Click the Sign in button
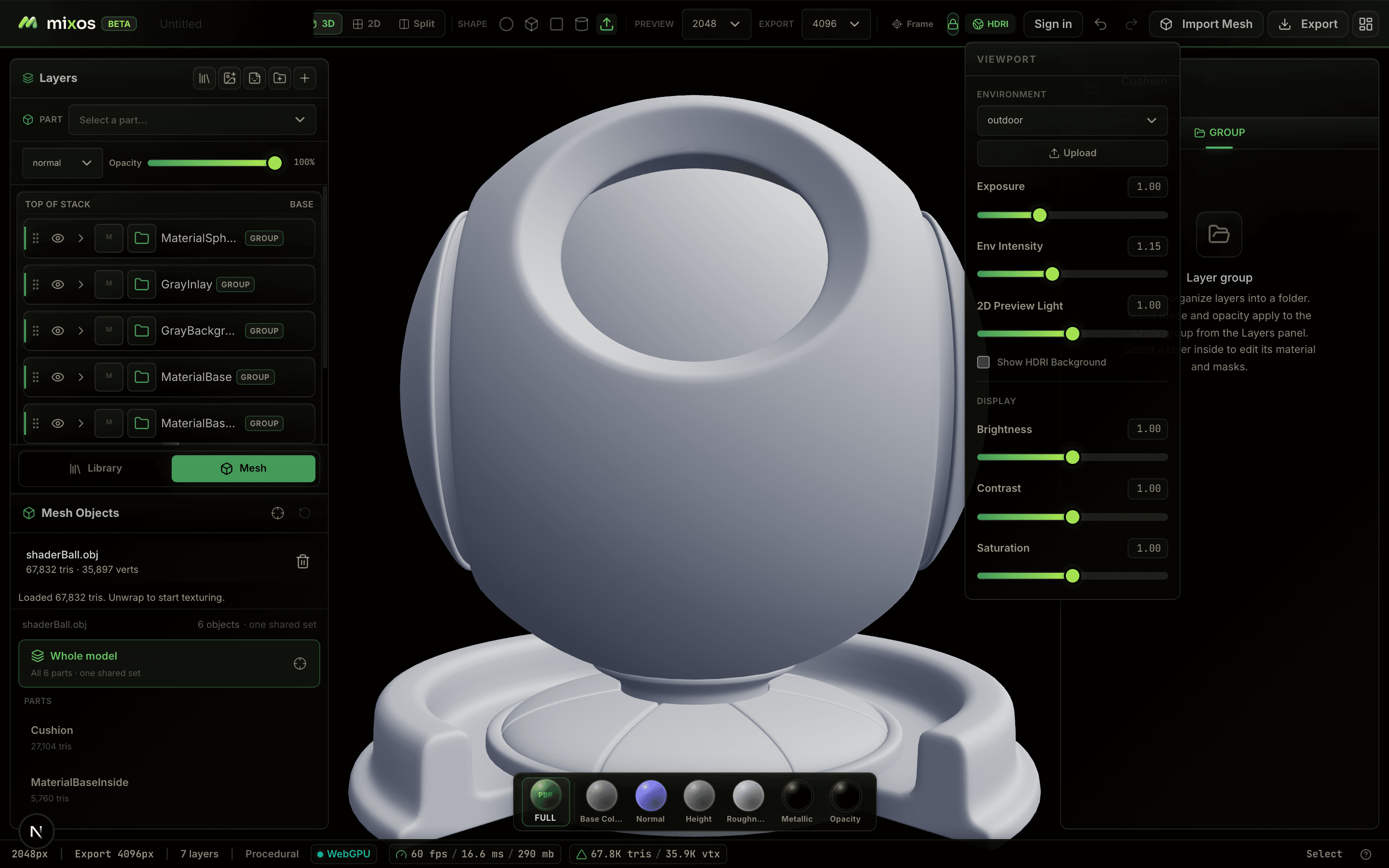The width and height of the screenshot is (1389, 868). tap(1053, 24)
